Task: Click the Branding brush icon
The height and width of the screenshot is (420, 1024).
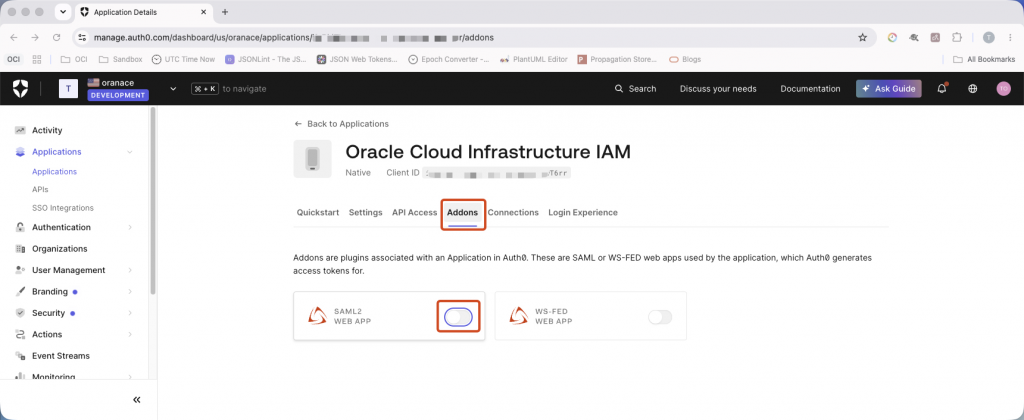Action: pyautogui.click(x=20, y=291)
